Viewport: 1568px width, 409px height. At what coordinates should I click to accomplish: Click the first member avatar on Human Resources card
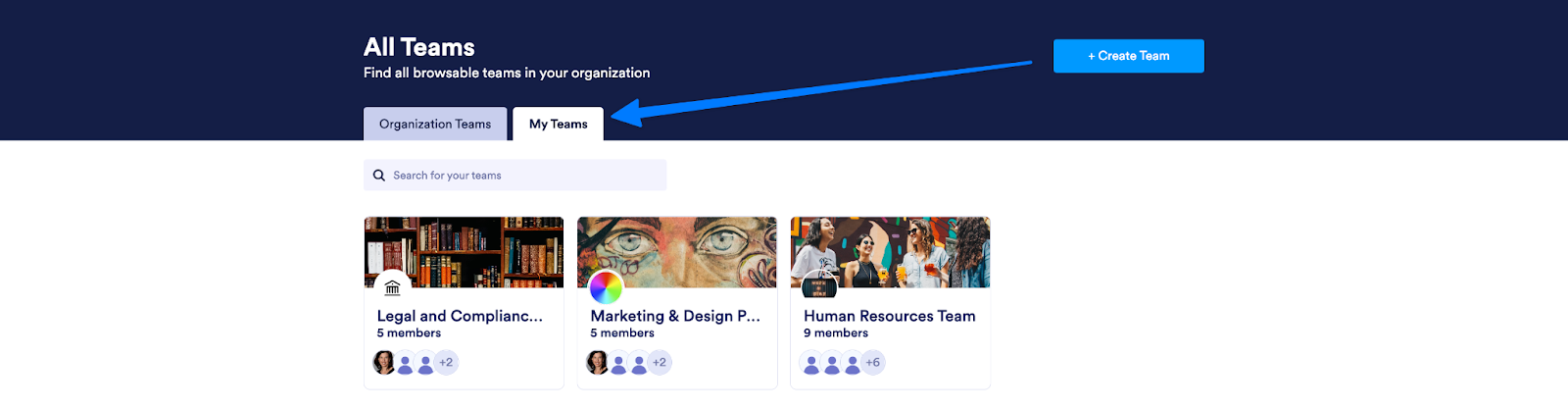click(x=811, y=363)
